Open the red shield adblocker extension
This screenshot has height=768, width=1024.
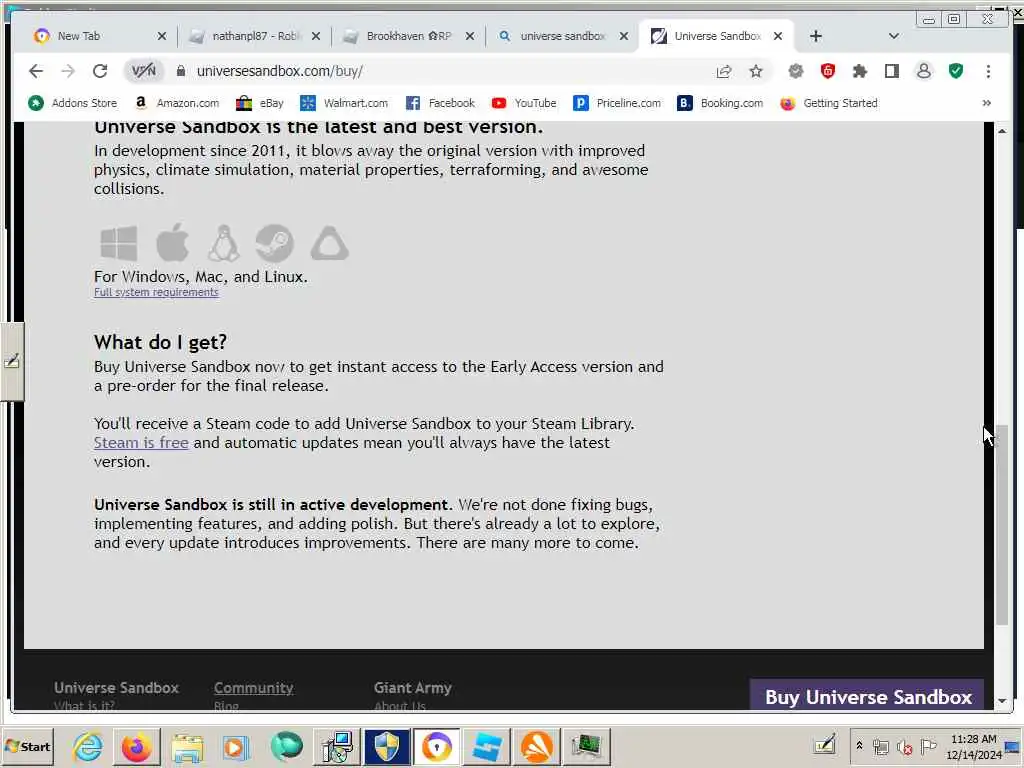click(827, 71)
